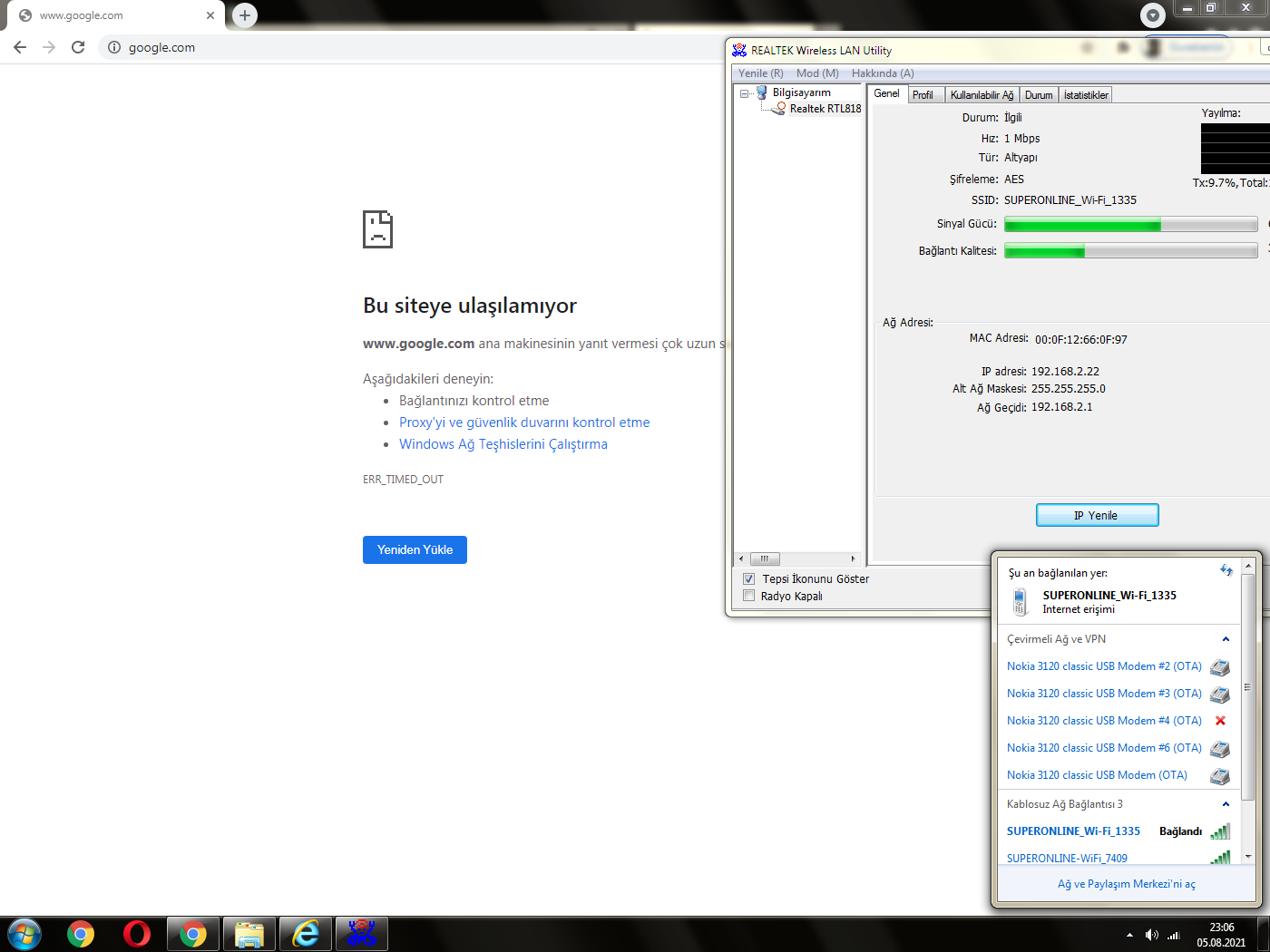The height and width of the screenshot is (952, 1270).
Task: Close the www.google.com tab
Action: click(x=210, y=15)
